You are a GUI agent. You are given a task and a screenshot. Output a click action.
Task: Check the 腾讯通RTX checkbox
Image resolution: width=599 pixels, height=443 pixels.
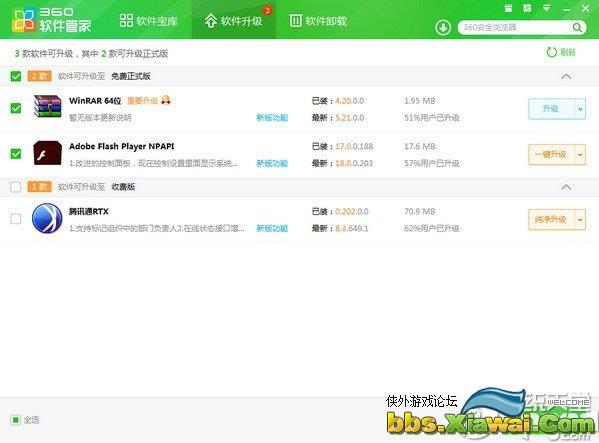pyautogui.click(x=16, y=219)
